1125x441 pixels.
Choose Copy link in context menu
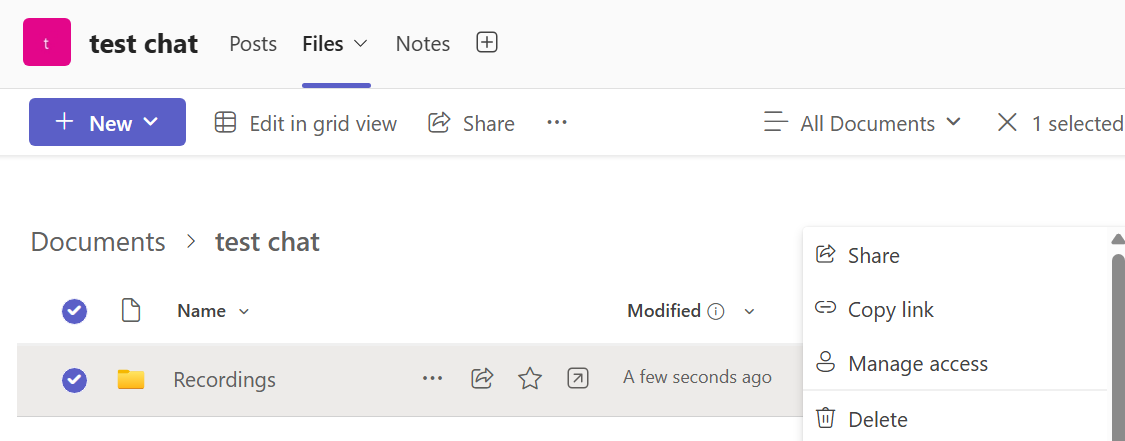point(890,310)
